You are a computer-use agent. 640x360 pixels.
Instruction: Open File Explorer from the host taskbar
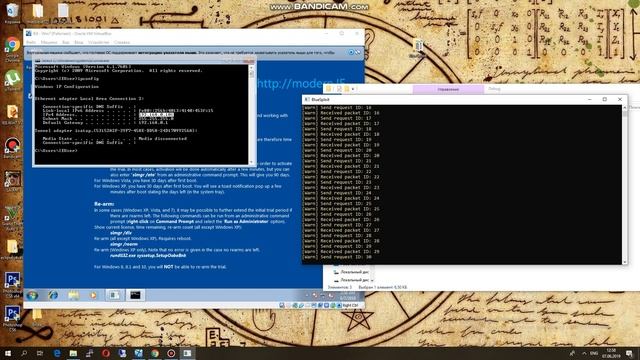click(73, 353)
